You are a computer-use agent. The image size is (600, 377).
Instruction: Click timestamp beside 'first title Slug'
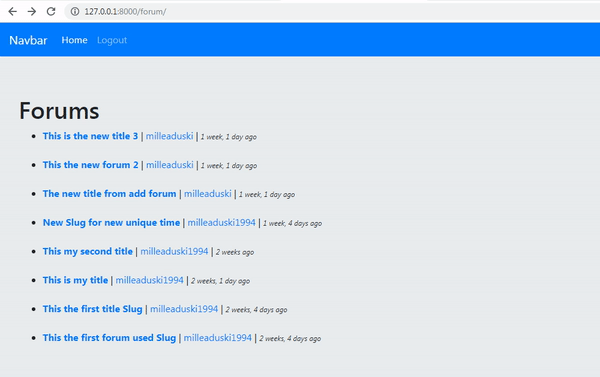pyautogui.click(x=256, y=310)
